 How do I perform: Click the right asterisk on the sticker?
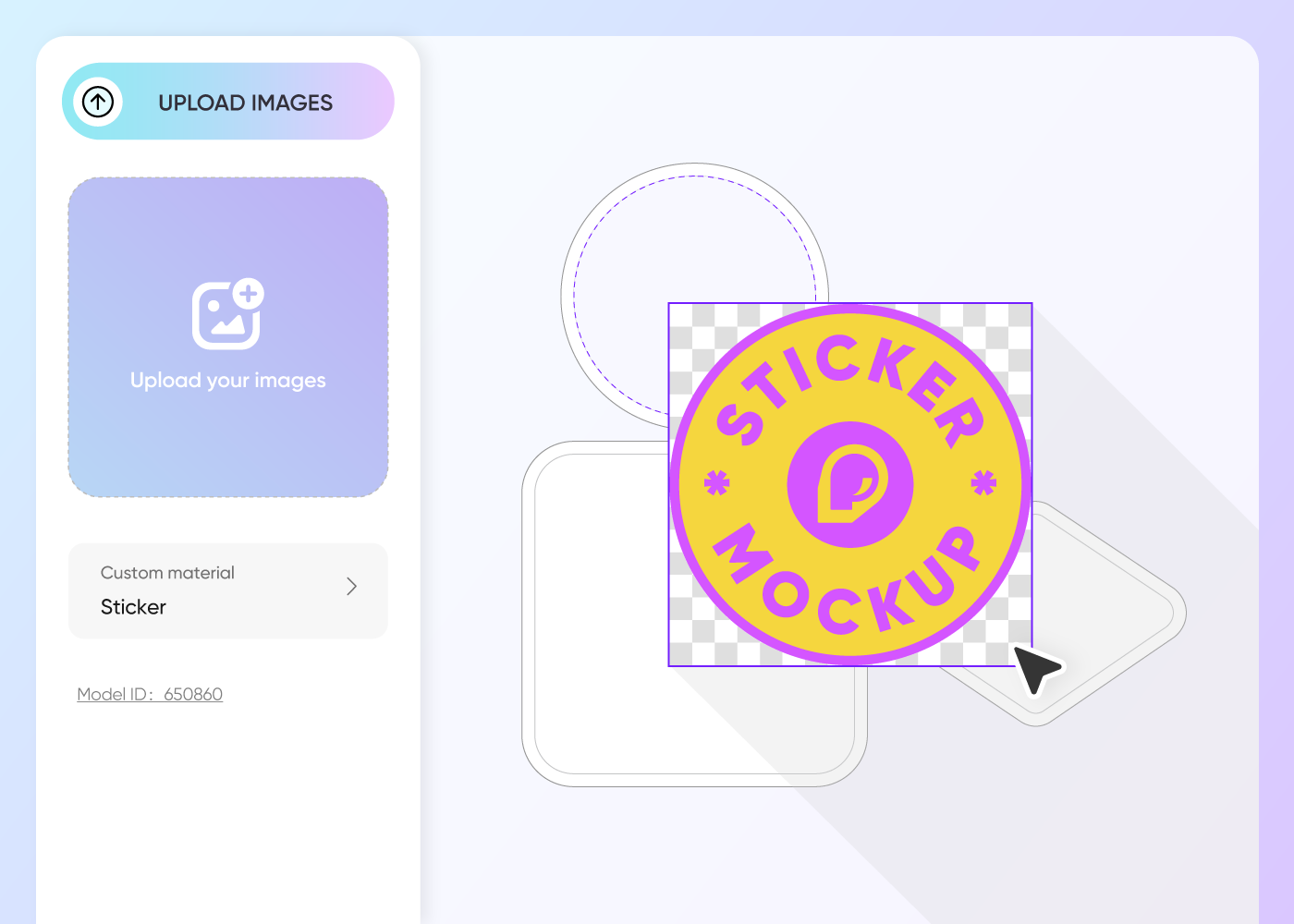coord(983,482)
